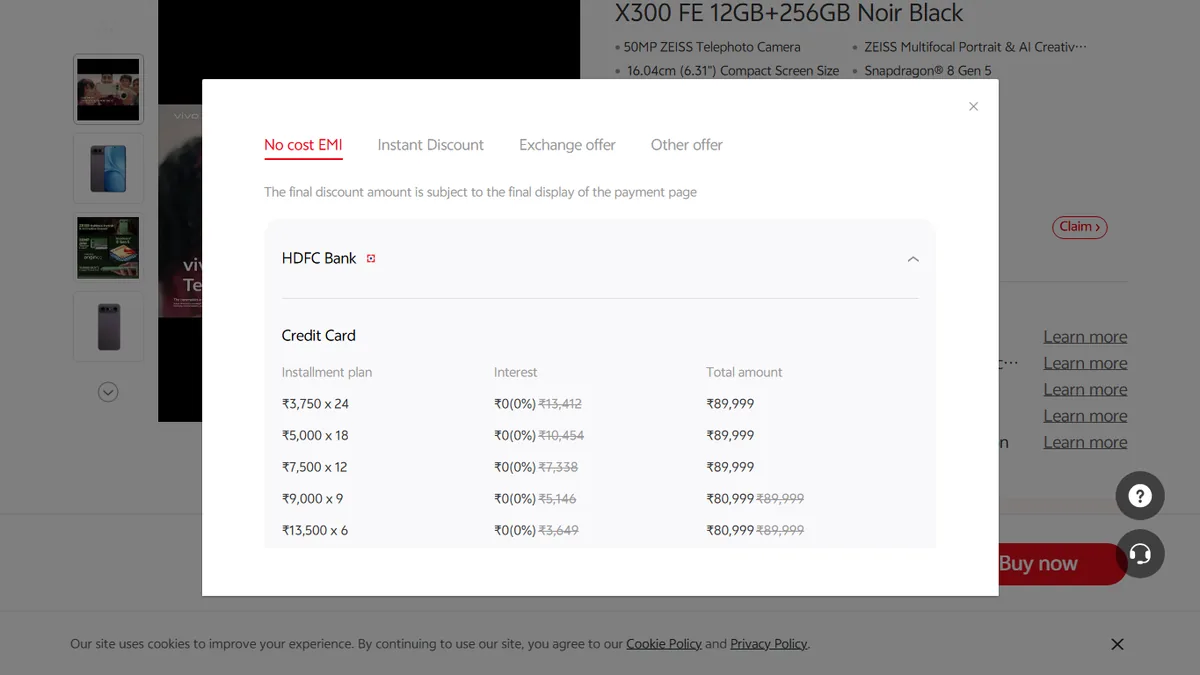Click the struck-through ₹3,649 interest value
The height and width of the screenshot is (675, 1200).
pyautogui.click(x=558, y=530)
